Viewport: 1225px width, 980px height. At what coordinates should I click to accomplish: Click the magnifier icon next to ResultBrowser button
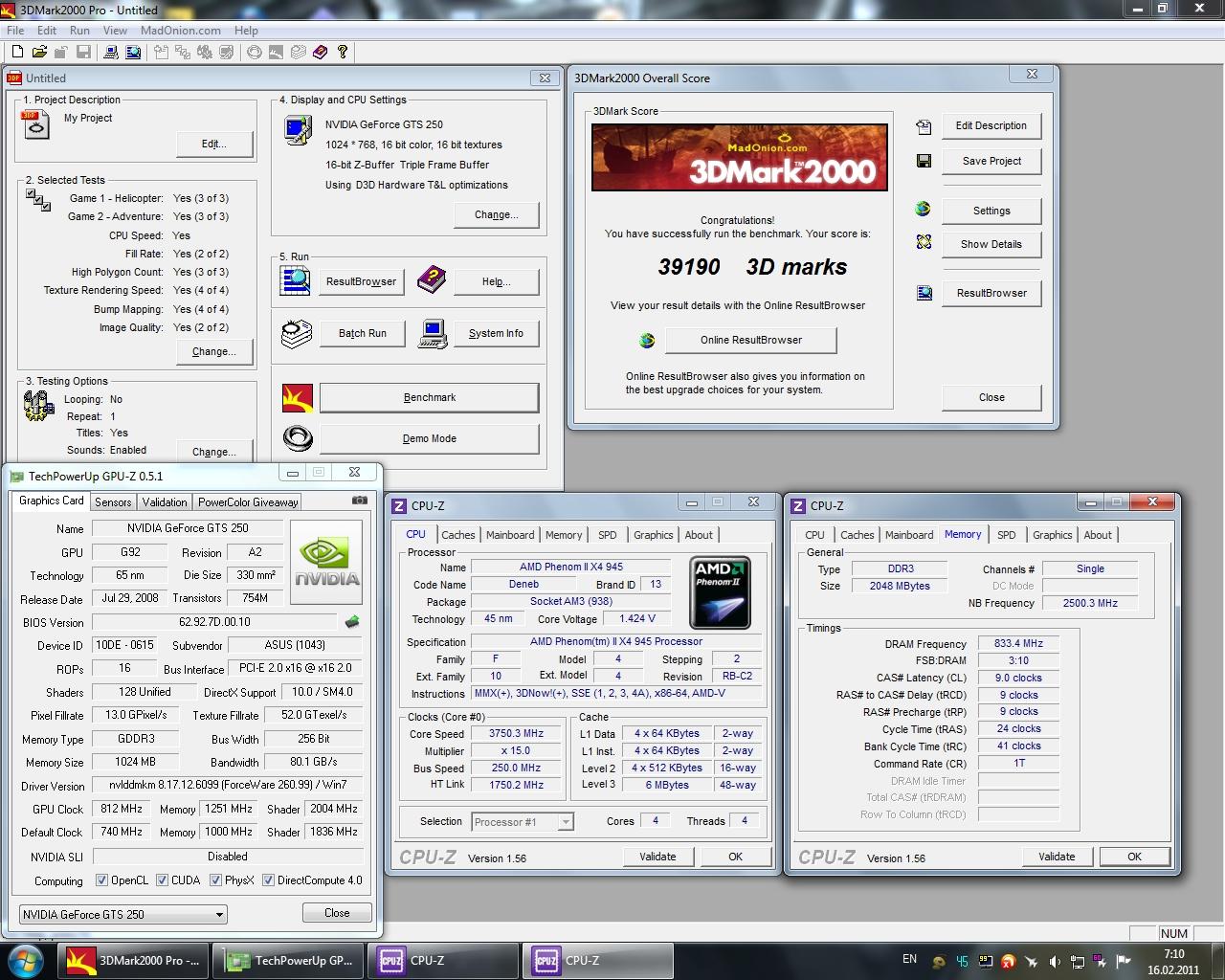point(296,280)
